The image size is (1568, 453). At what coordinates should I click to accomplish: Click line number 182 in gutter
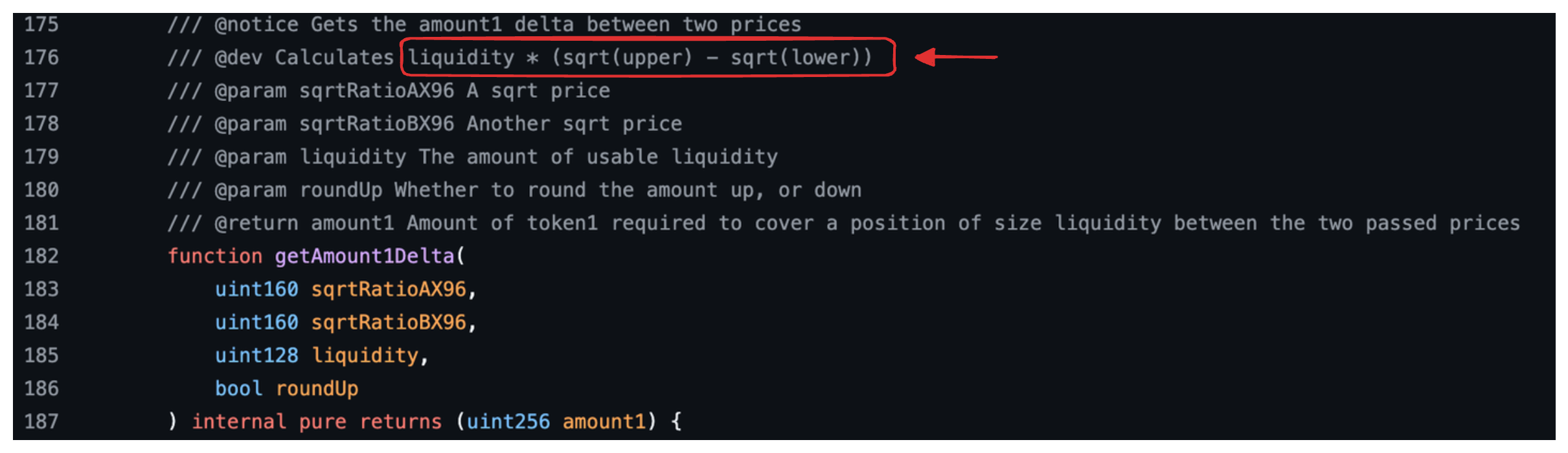[41, 256]
